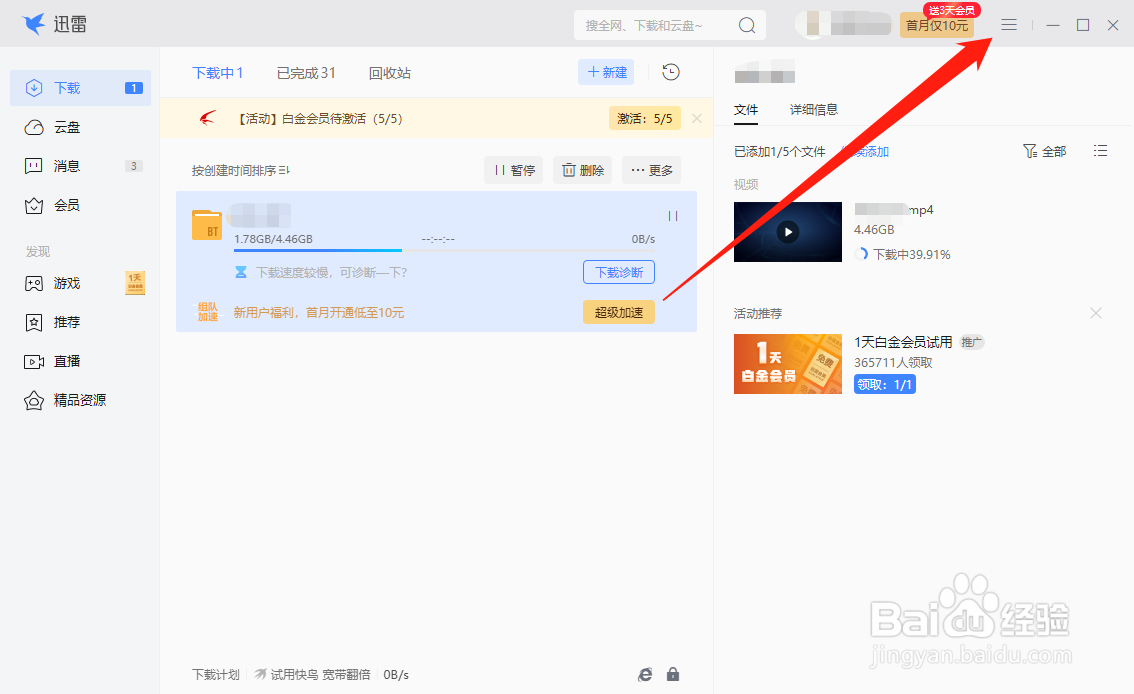Click the 0B/s speed in status bar
Viewport: 1134px width, 694px height.
click(x=396, y=674)
